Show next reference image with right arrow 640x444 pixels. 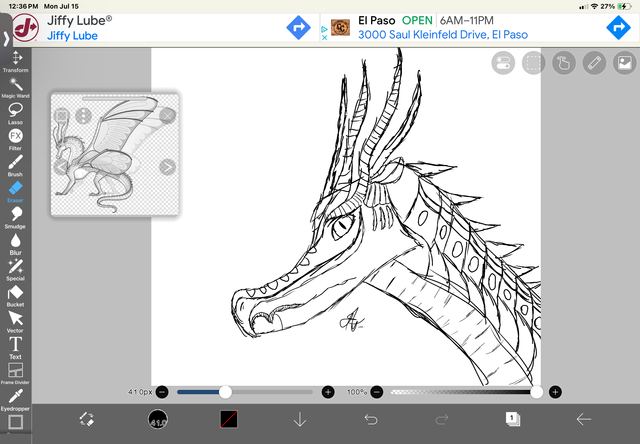point(167,167)
